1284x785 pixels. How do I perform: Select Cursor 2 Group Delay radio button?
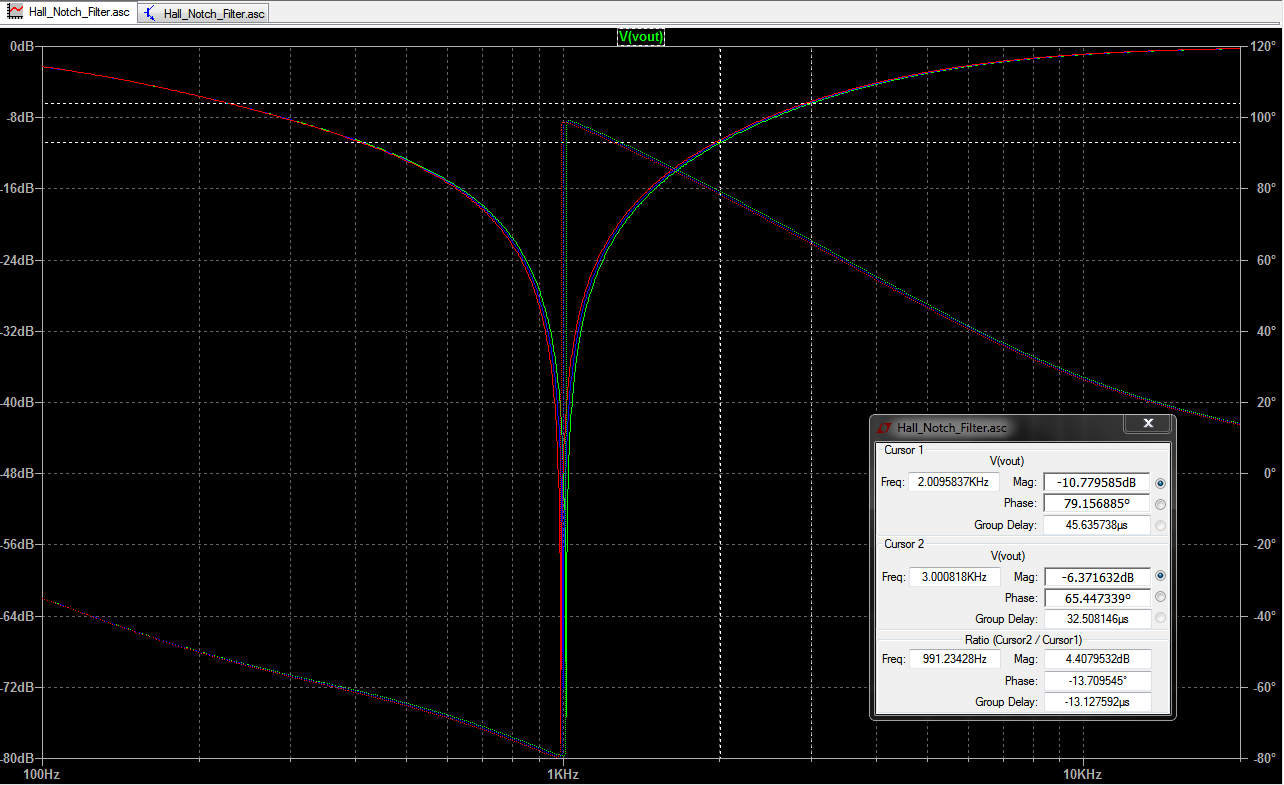(x=1160, y=618)
